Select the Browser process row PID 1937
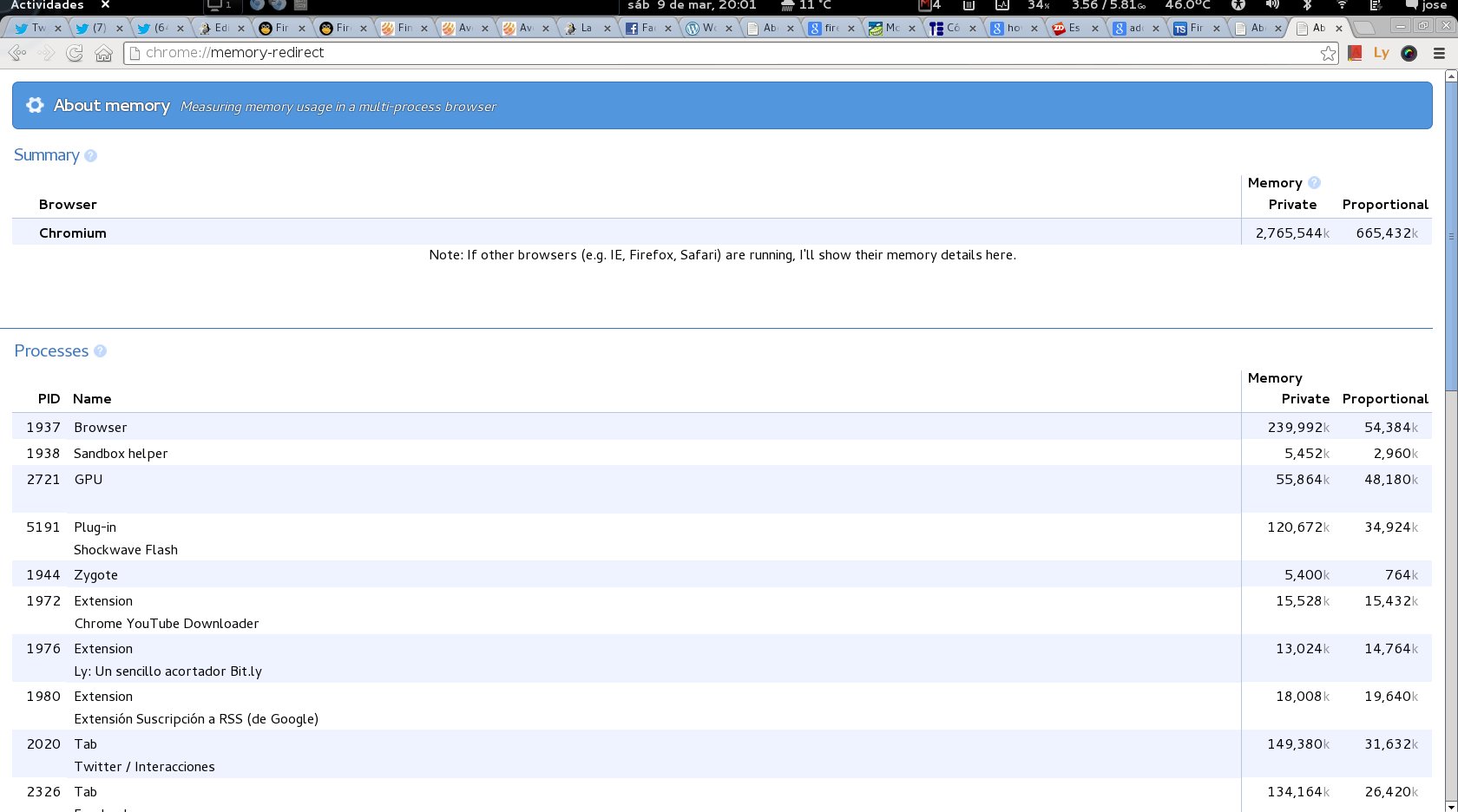1458x812 pixels. (x=722, y=427)
